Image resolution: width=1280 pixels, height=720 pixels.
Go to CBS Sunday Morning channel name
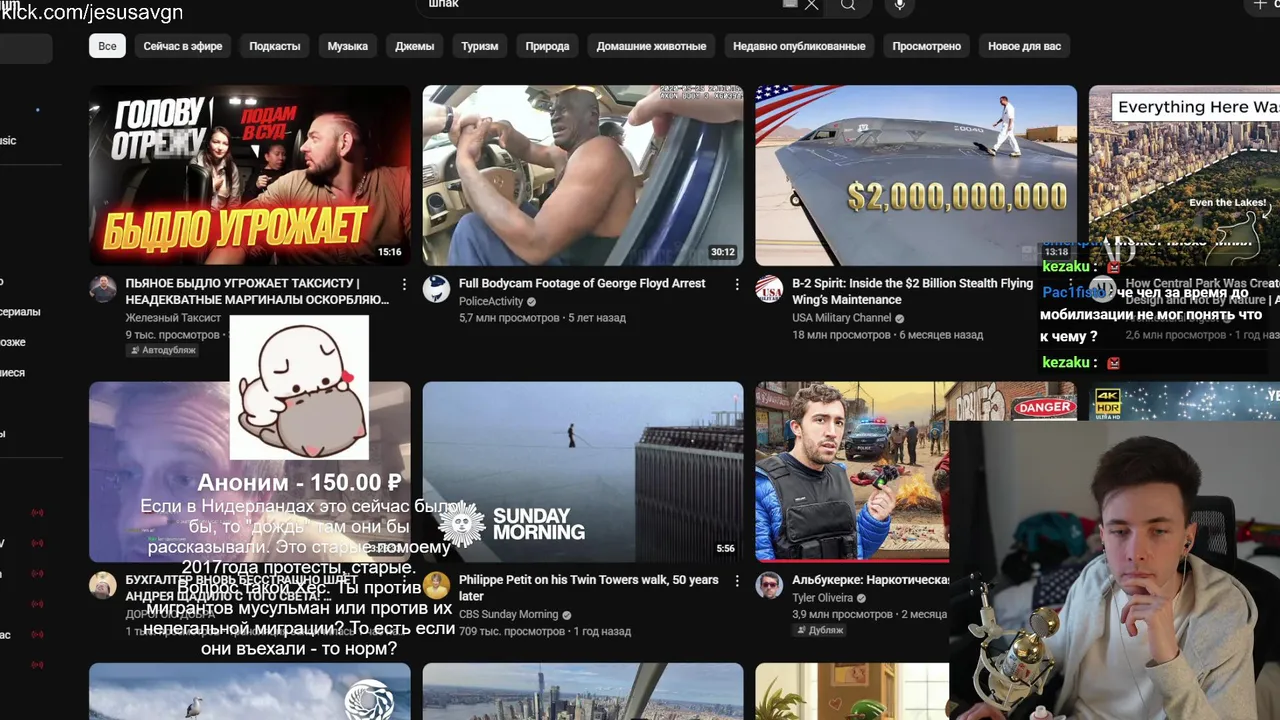coord(508,614)
